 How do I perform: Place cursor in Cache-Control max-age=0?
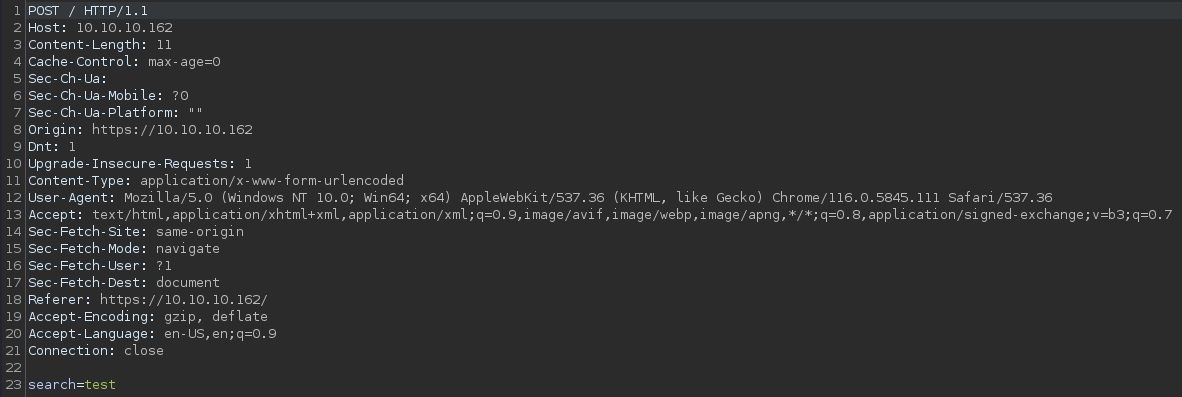(x=184, y=62)
